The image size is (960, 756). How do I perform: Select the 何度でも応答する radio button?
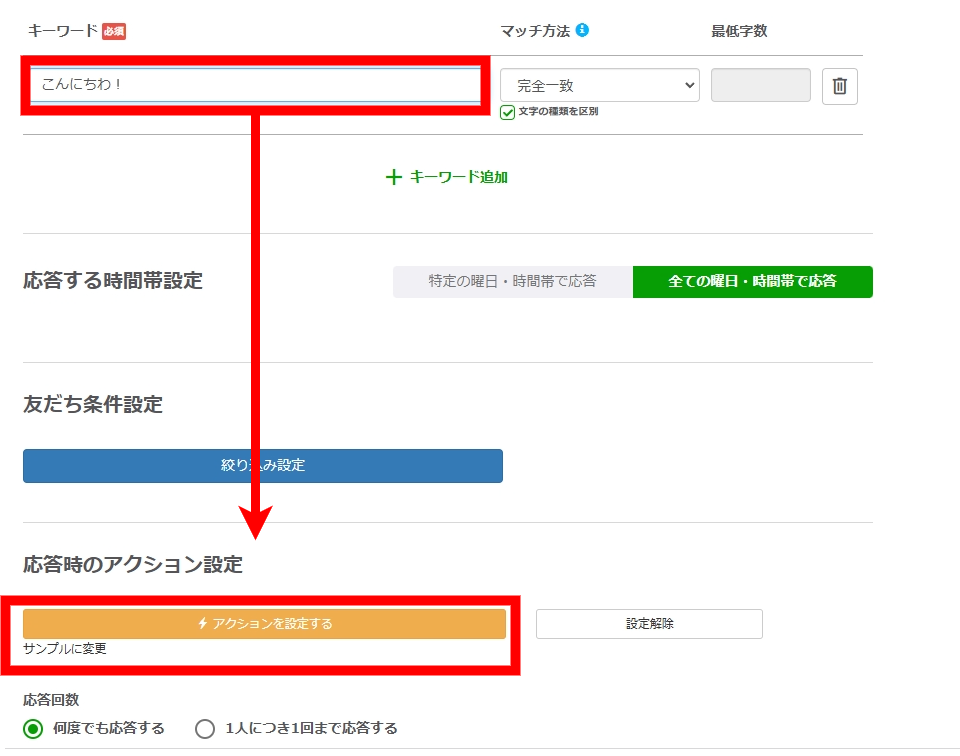pyautogui.click(x=33, y=728)
